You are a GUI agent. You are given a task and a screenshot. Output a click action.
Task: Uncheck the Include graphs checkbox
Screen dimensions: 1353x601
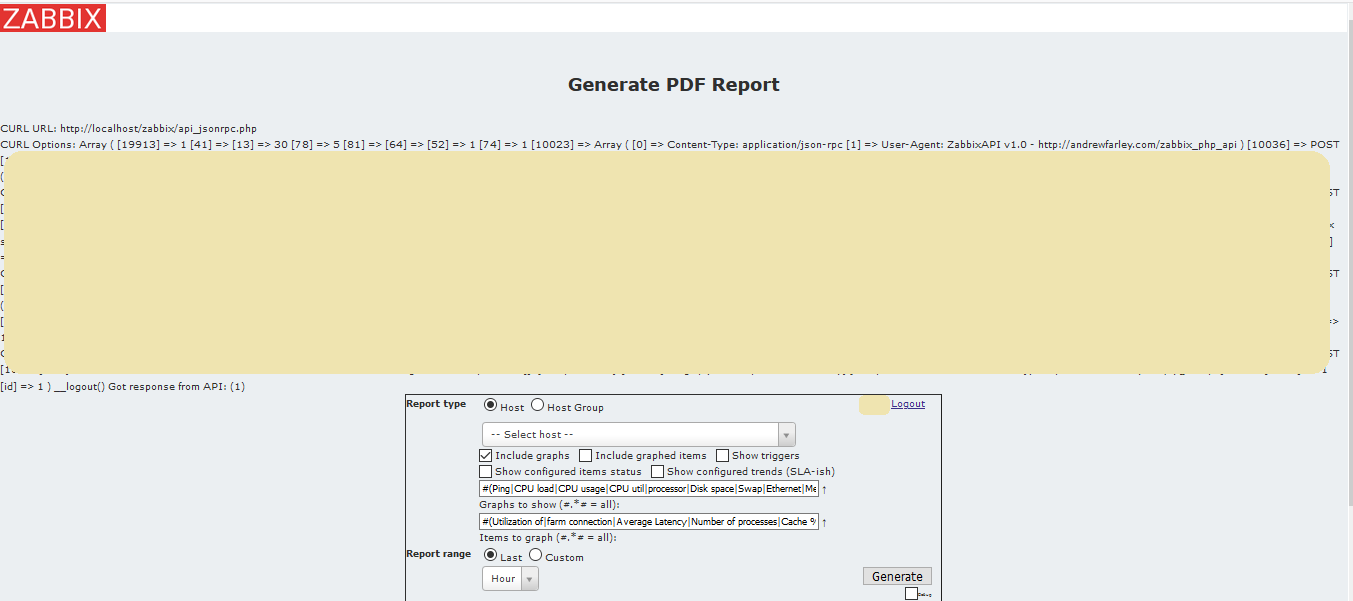point(485,455)
